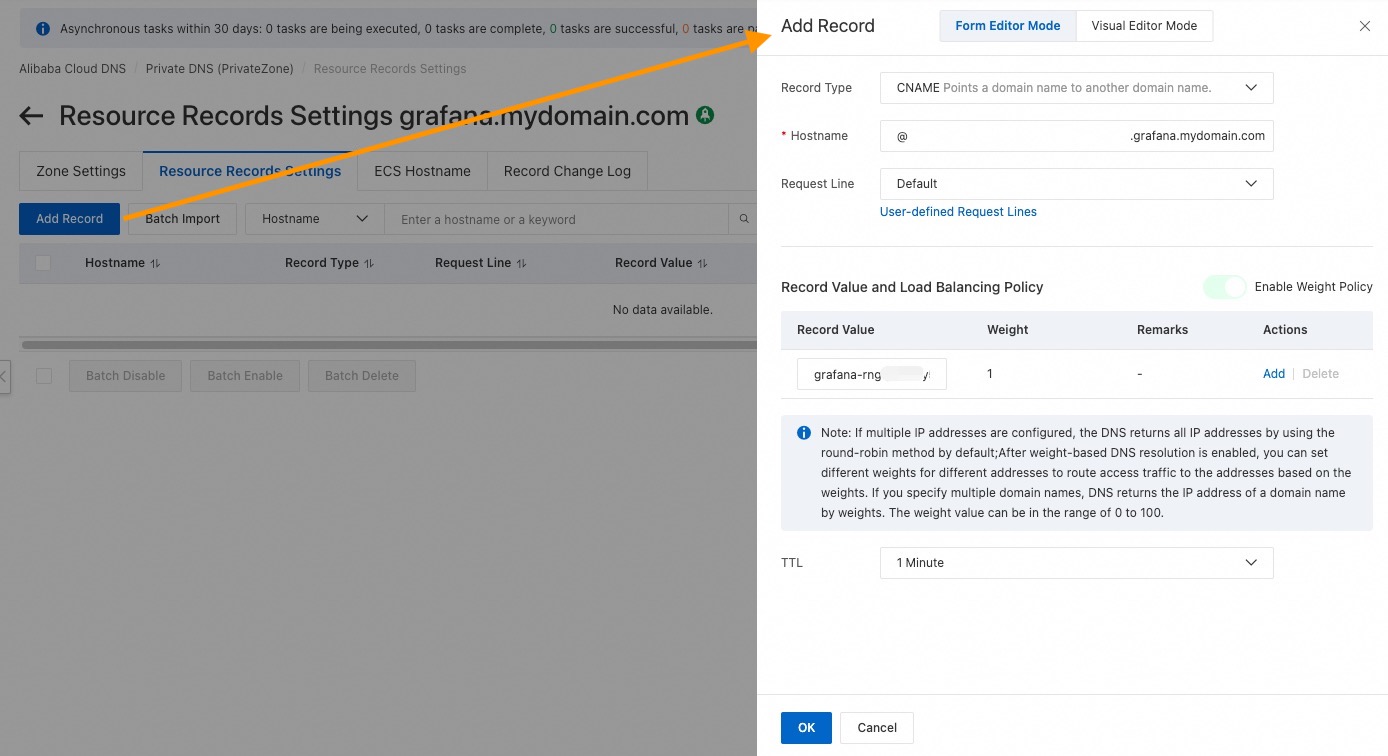The width and height of the screenshot is (1388, 756).
Task: Sort by Request Line column icon
Action: (522, 263)
